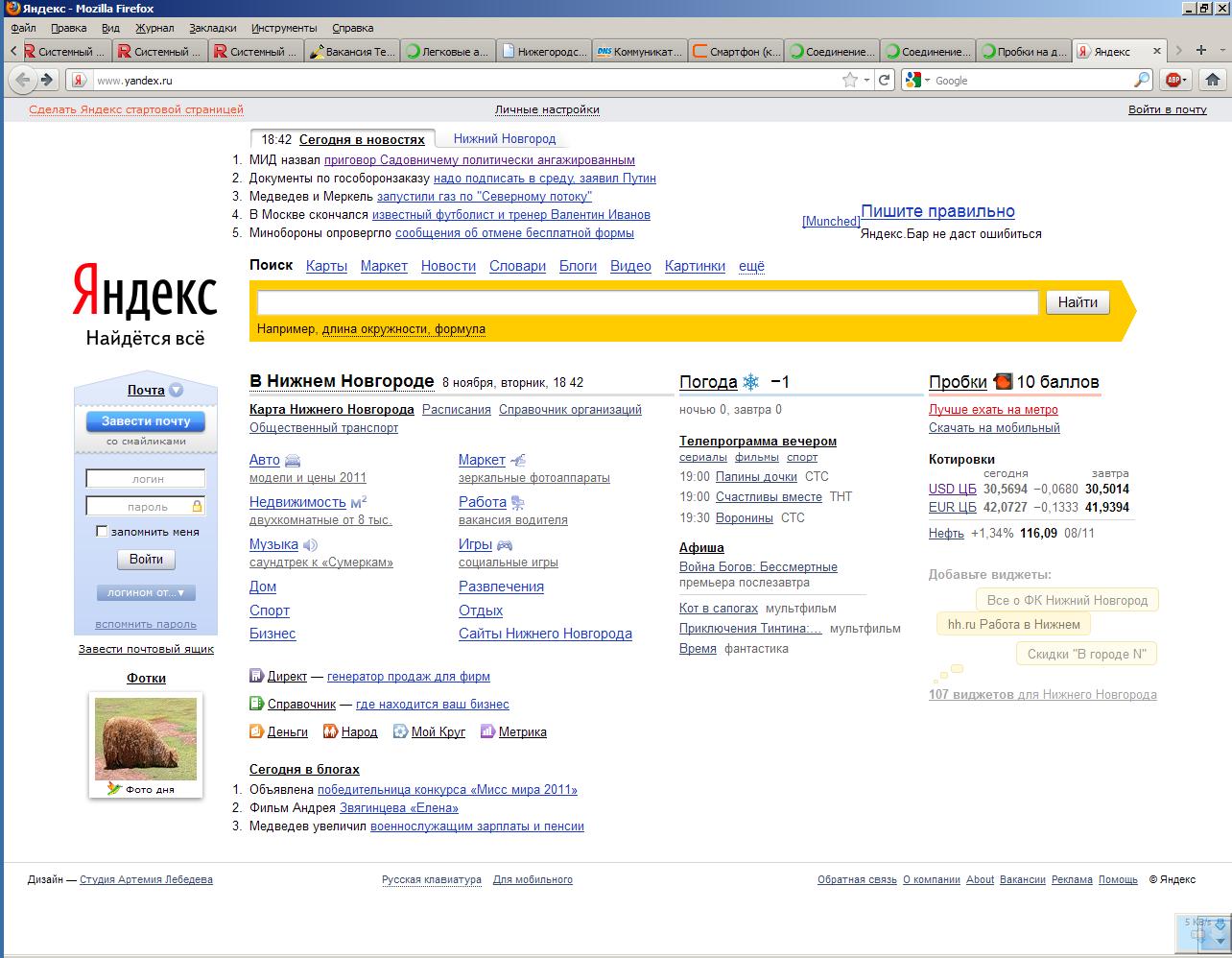Open the 'вспомнить пароль' link

point(146,624)
